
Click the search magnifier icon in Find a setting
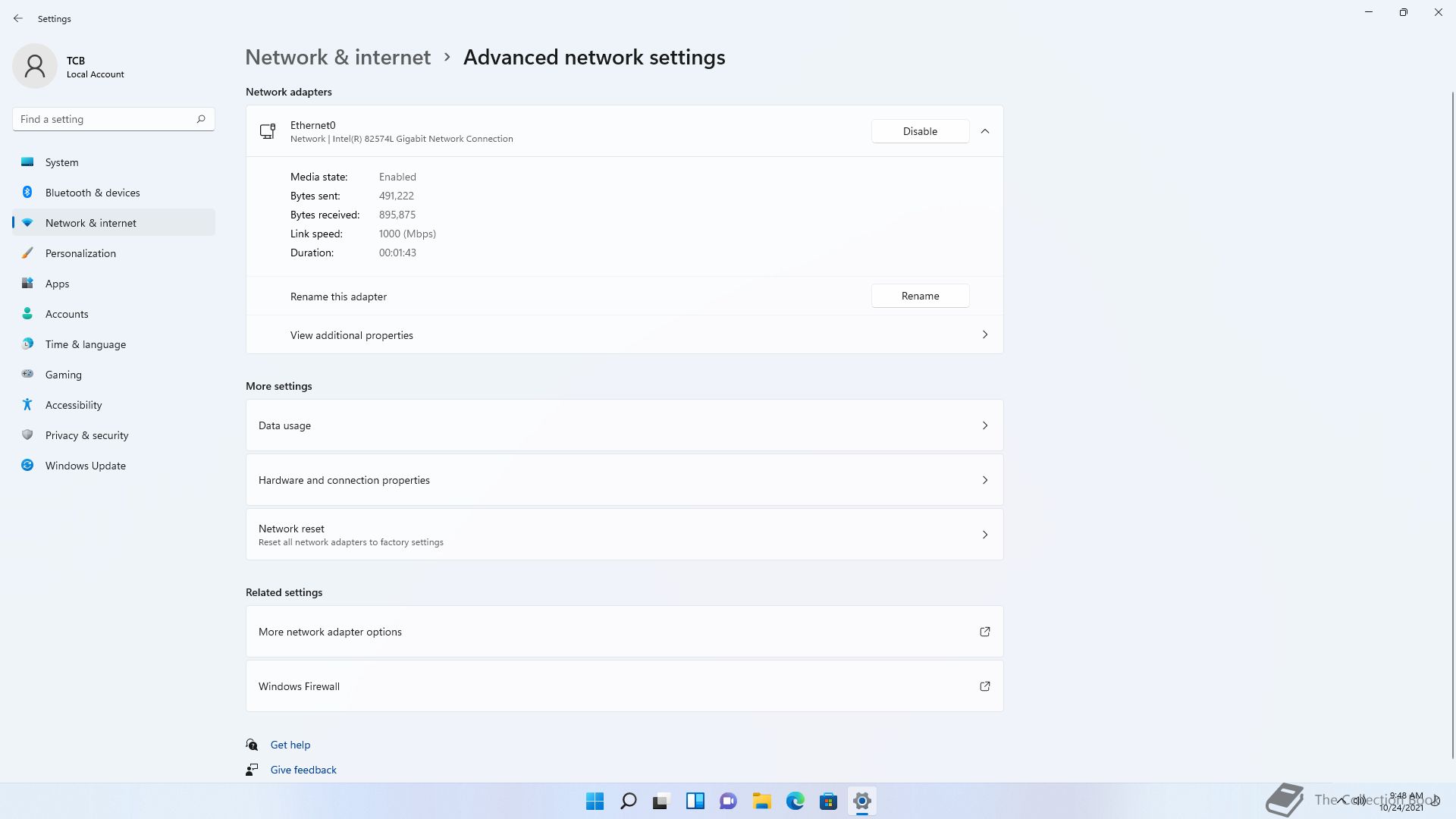201,119
